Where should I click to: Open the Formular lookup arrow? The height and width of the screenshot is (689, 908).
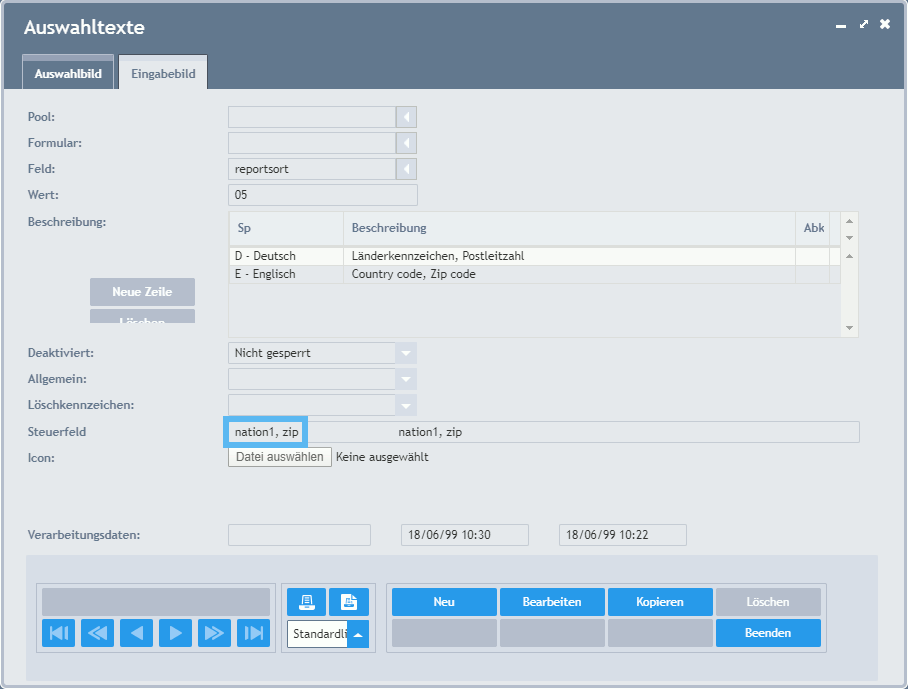(406, 143)
